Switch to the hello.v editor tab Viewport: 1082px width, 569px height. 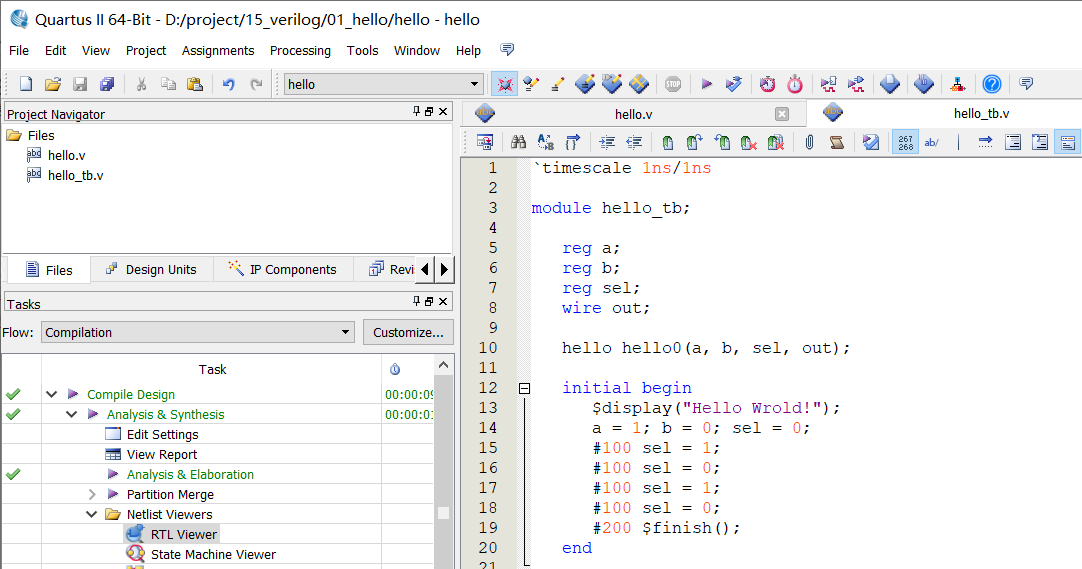633,114
